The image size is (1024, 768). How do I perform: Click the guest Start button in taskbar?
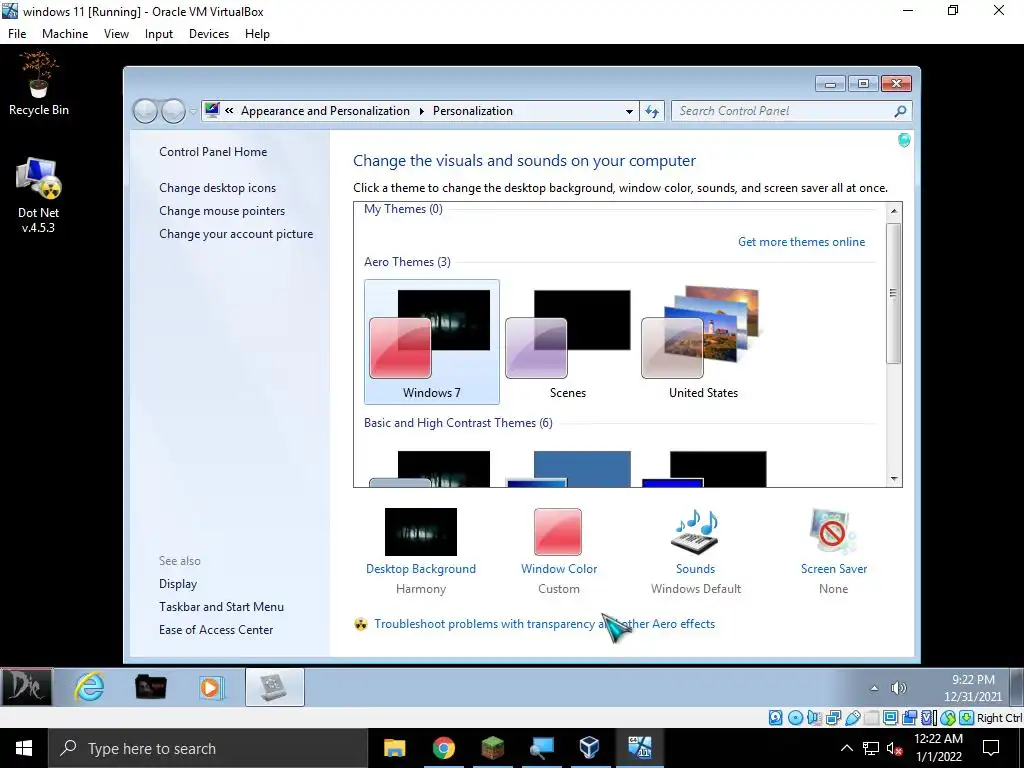25,687
